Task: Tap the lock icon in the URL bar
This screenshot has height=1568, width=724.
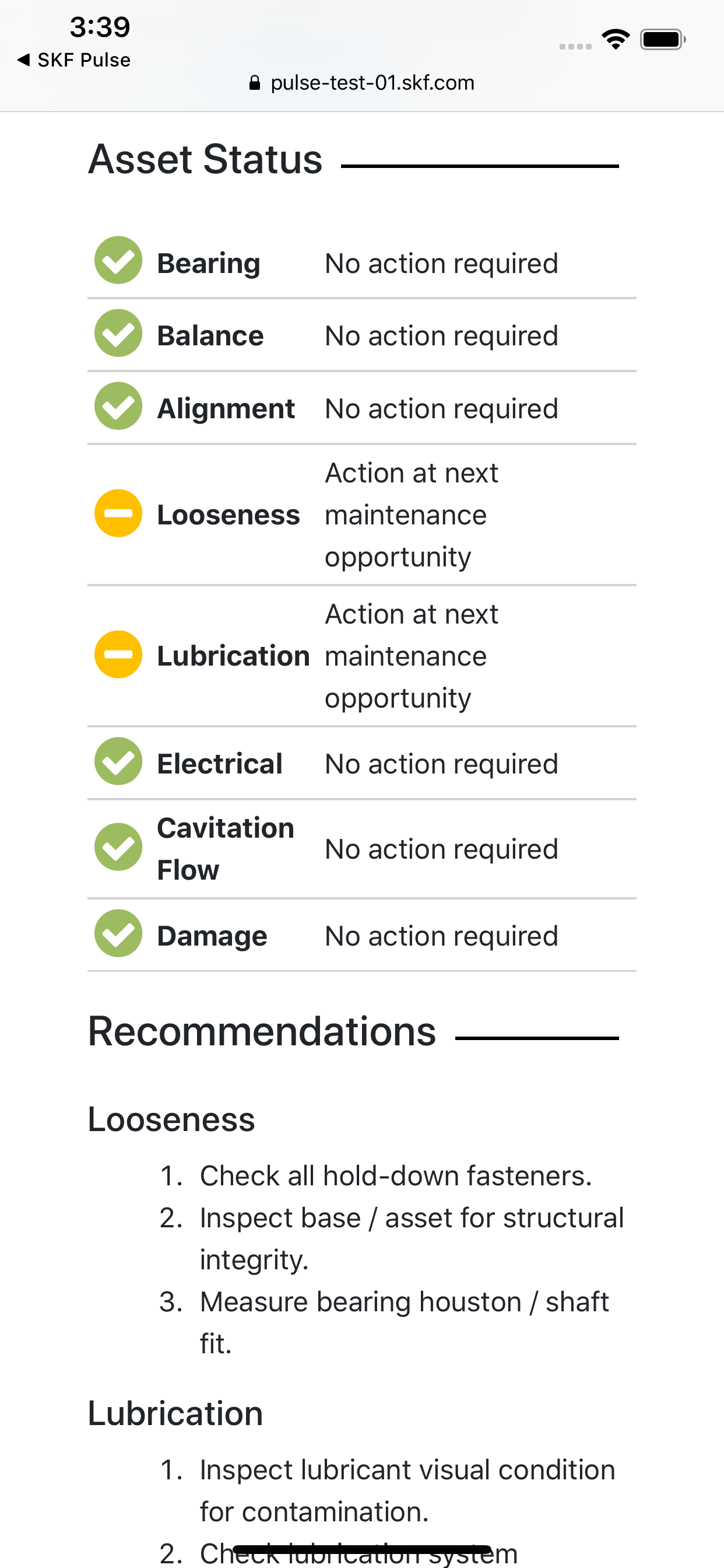Action: pyautogui.click(x=255, y=83)
